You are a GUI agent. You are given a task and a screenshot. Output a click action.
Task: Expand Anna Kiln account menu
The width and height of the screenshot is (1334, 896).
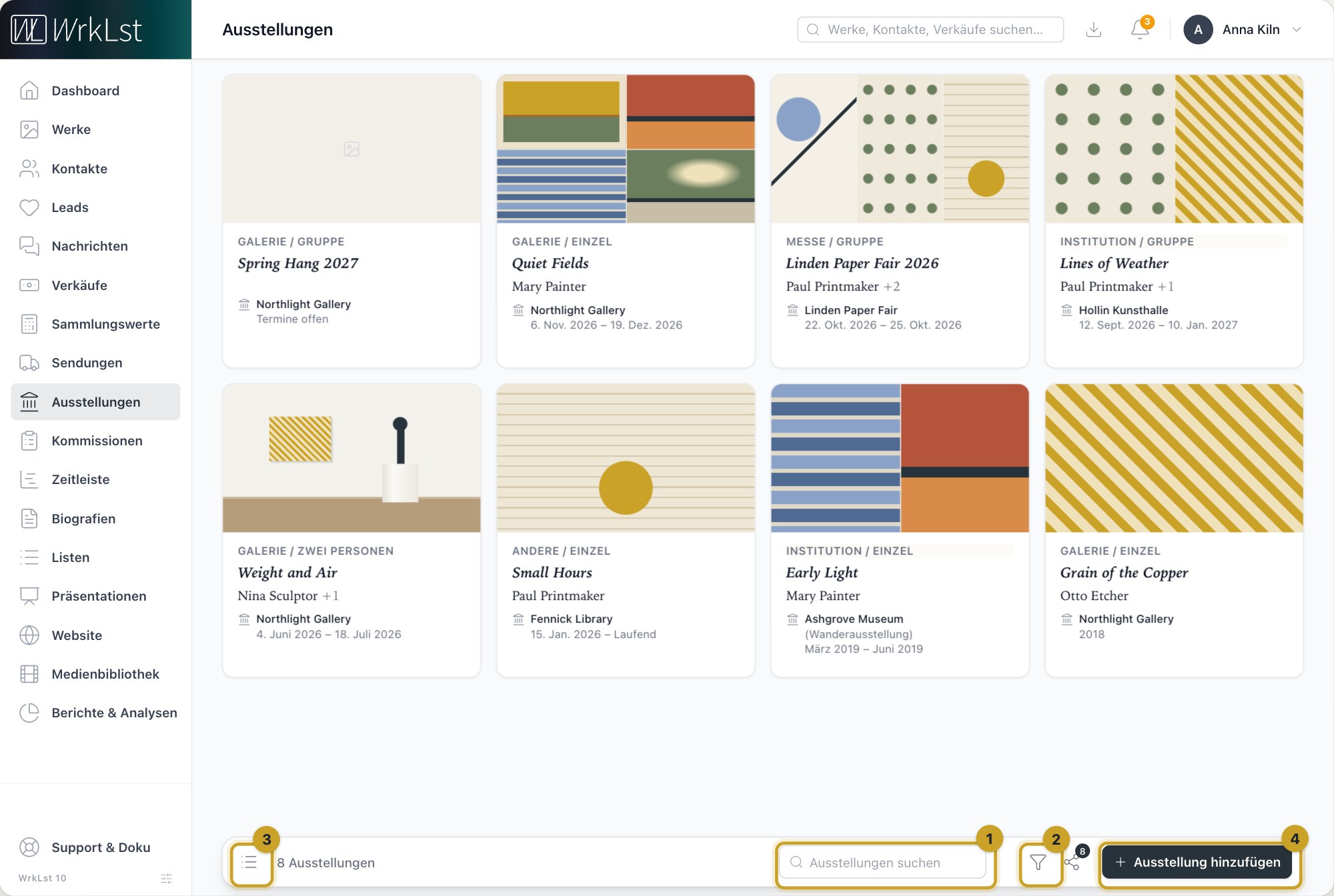[1243, 29]
